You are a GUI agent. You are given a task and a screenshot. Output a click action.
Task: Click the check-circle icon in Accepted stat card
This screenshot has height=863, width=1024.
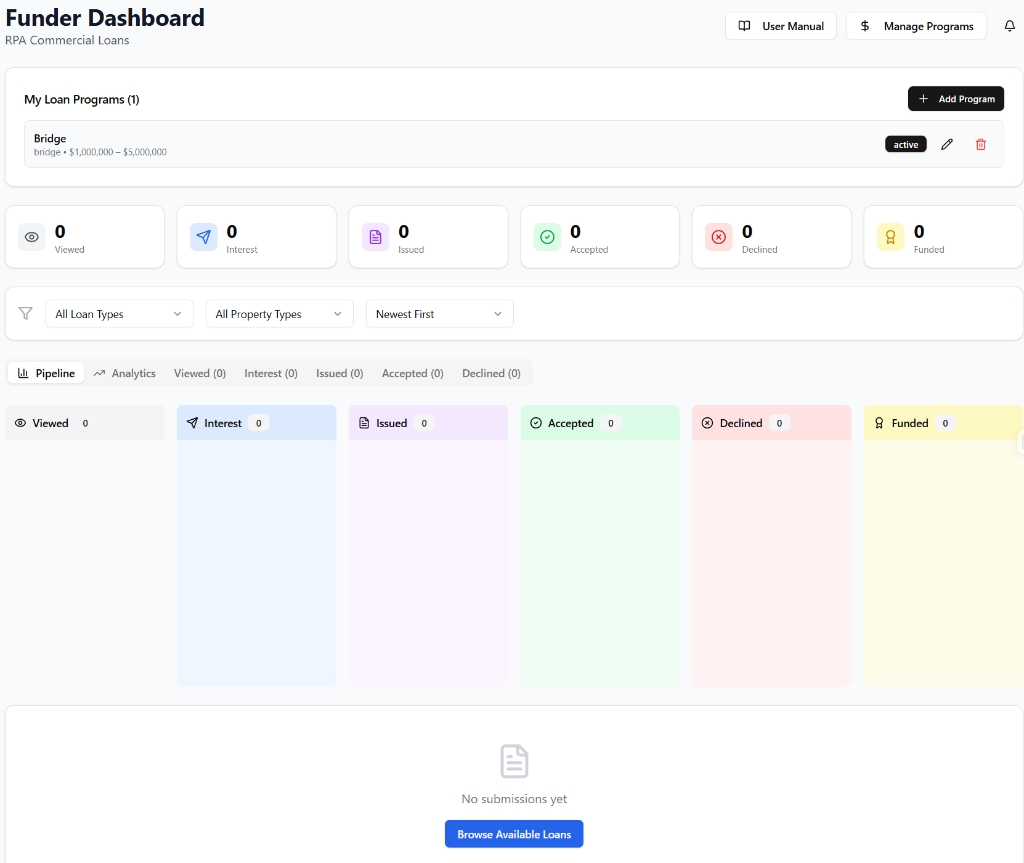tap(547, 237)
